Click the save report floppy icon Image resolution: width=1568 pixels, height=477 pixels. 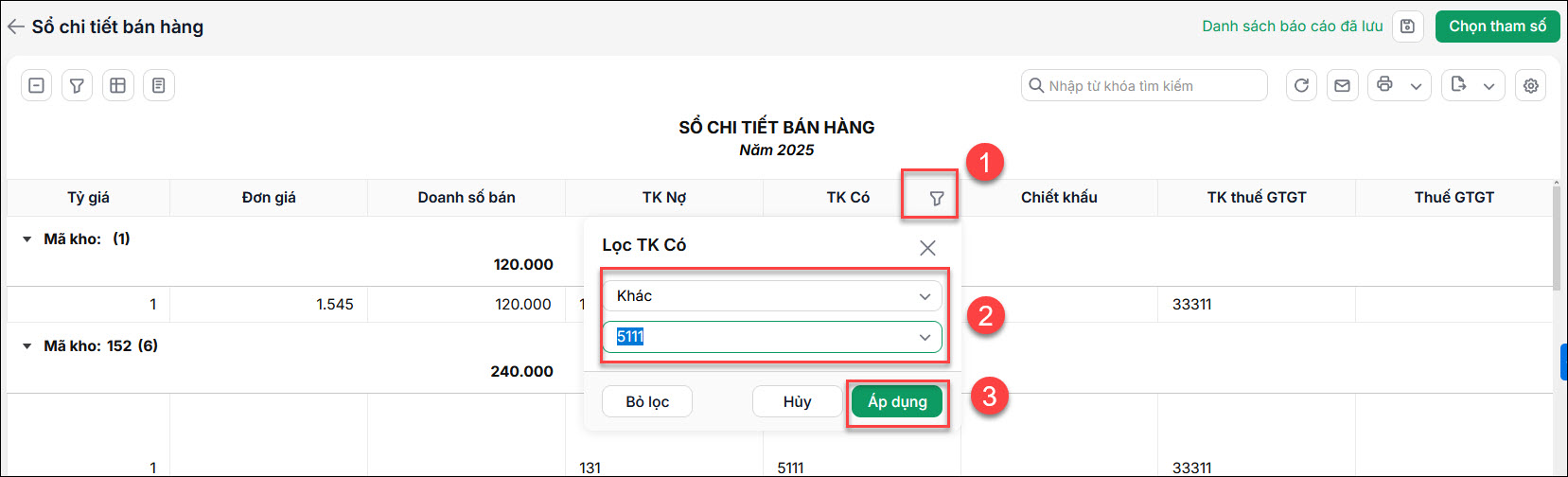[1408, 26]
